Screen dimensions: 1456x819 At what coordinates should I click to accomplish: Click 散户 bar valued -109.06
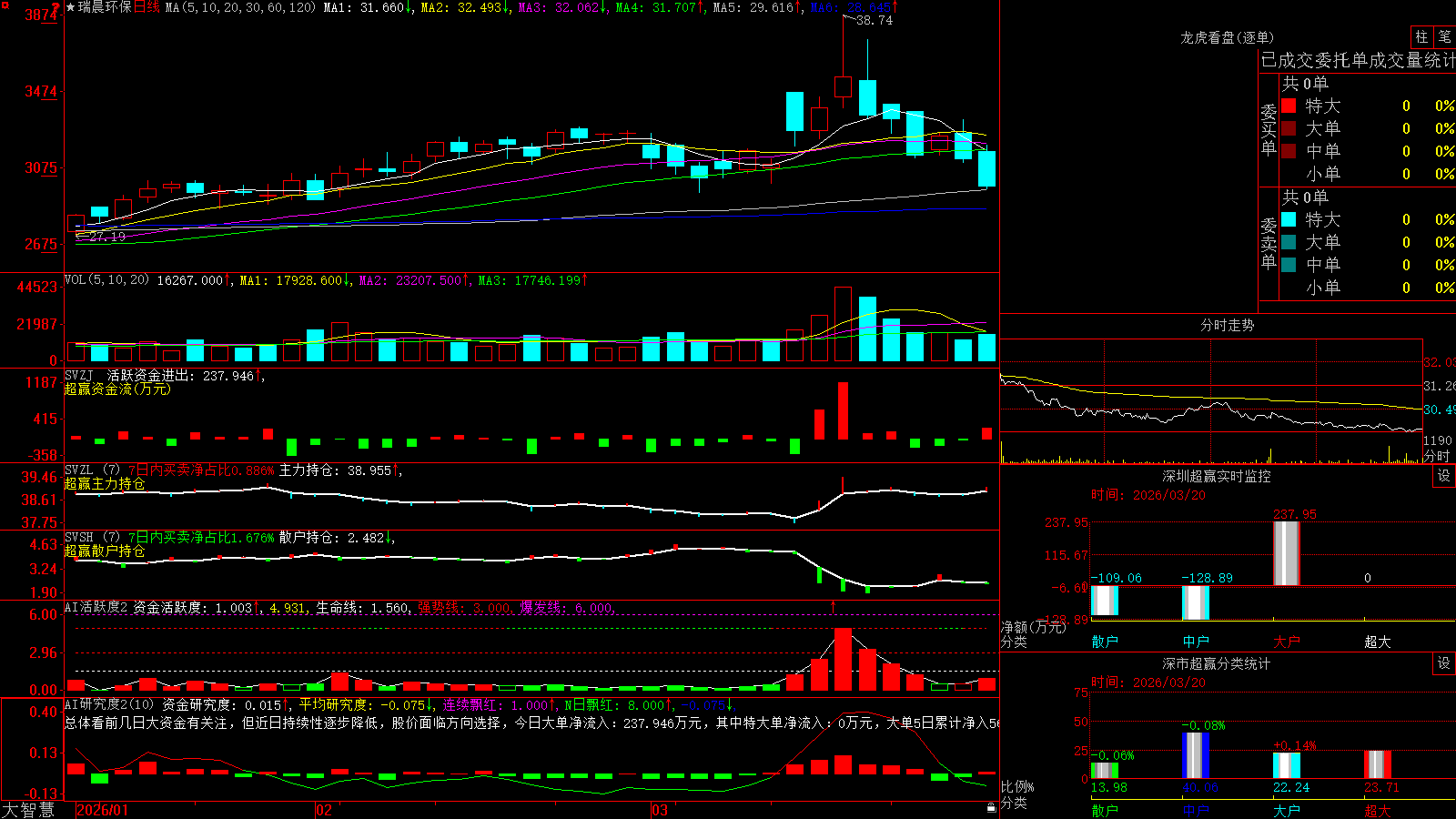click(x=1105, y=601)
